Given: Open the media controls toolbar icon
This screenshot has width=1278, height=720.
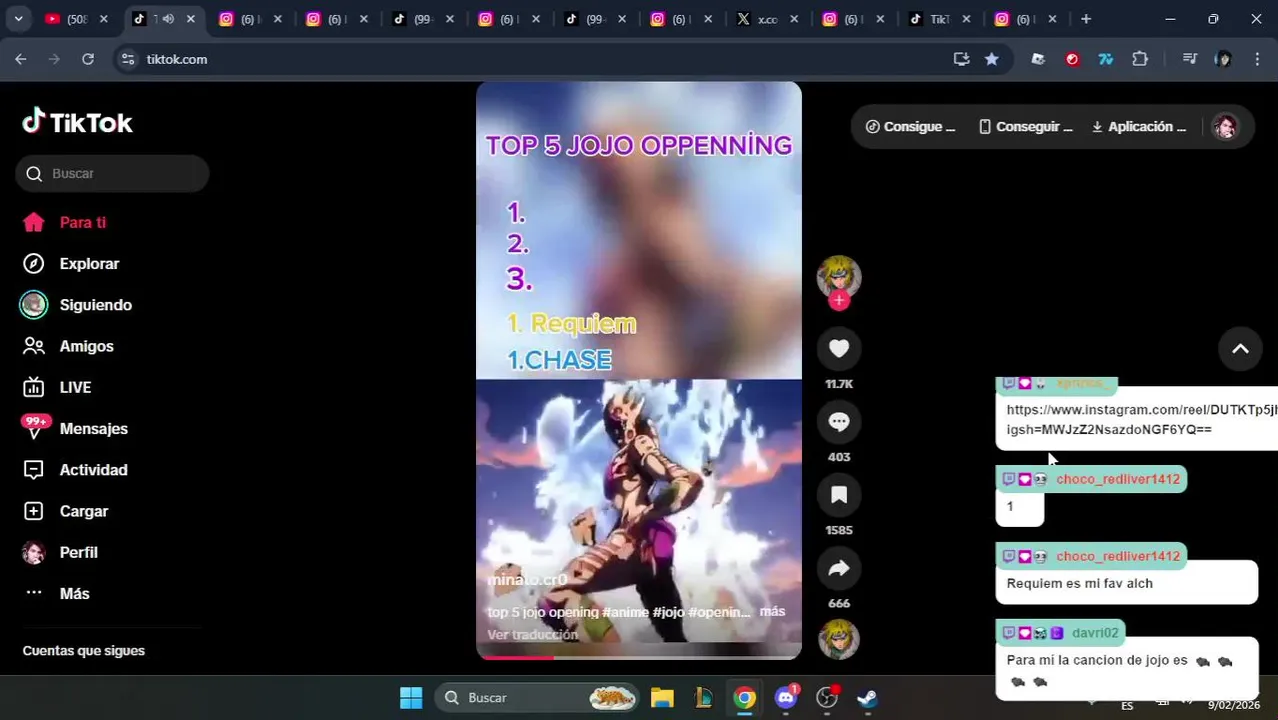Looking at the screenshot, I should point(1189,59).
